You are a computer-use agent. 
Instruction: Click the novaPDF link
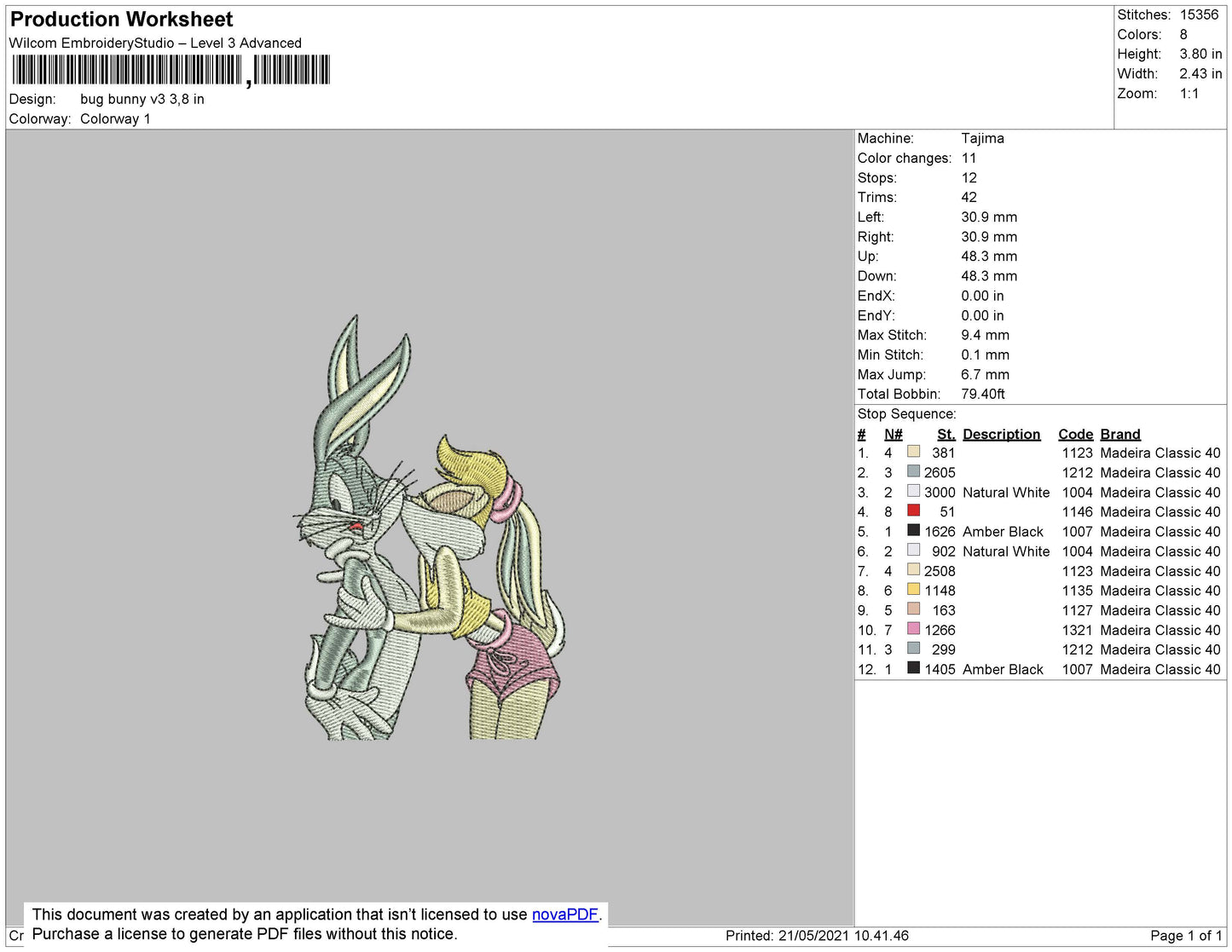pos(565,914)
